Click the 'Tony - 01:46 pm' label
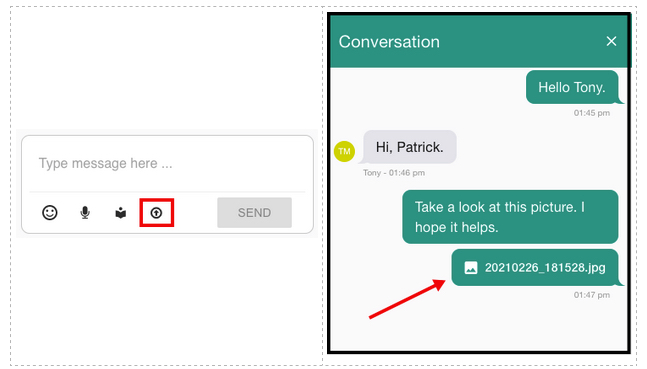This screenshot has width=647, height=369. coord(394,173)
